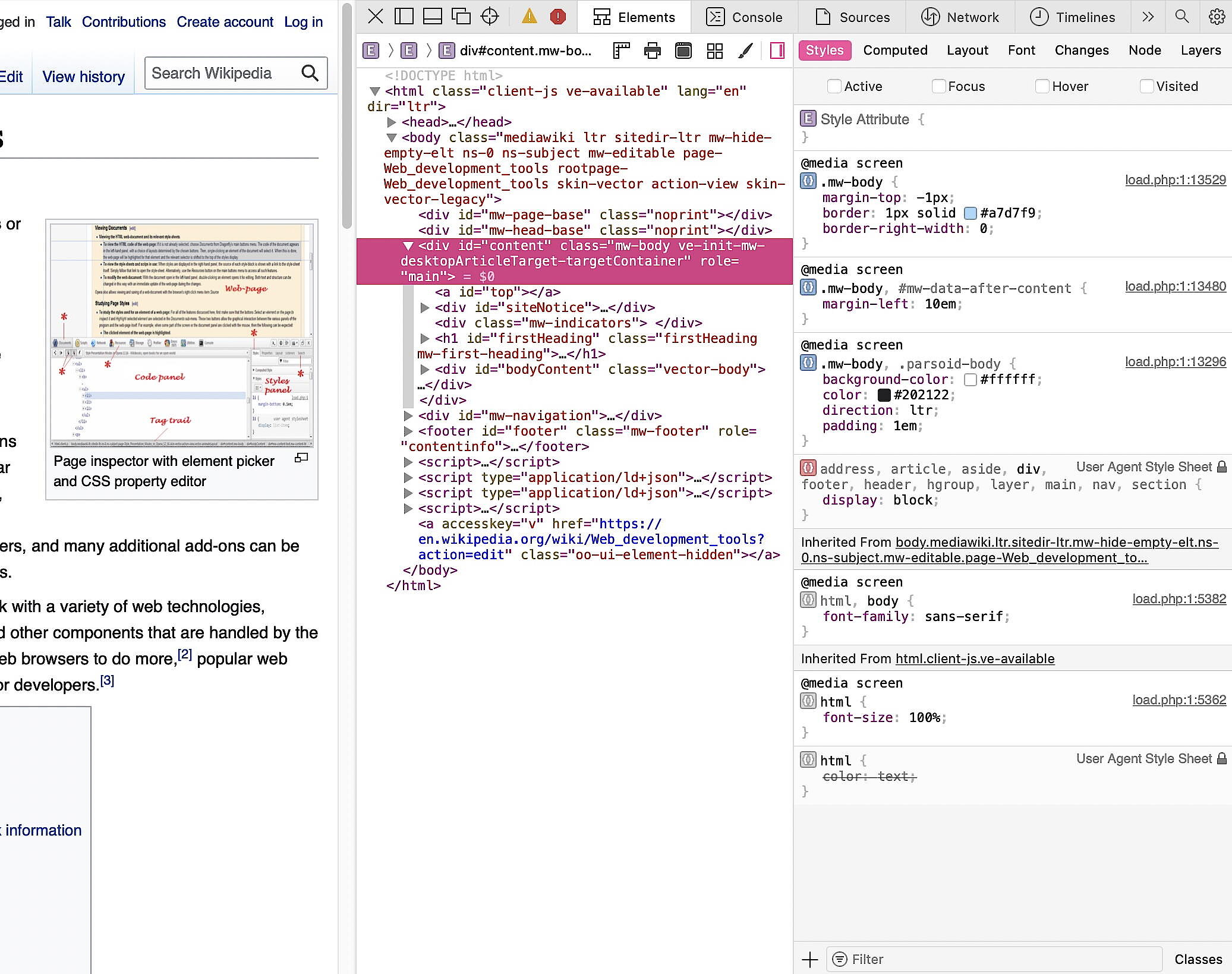This screenshot has width=1232, height=974.
Task: Click the #a7d7f9 border color swatch
Action: coord(969,213)
